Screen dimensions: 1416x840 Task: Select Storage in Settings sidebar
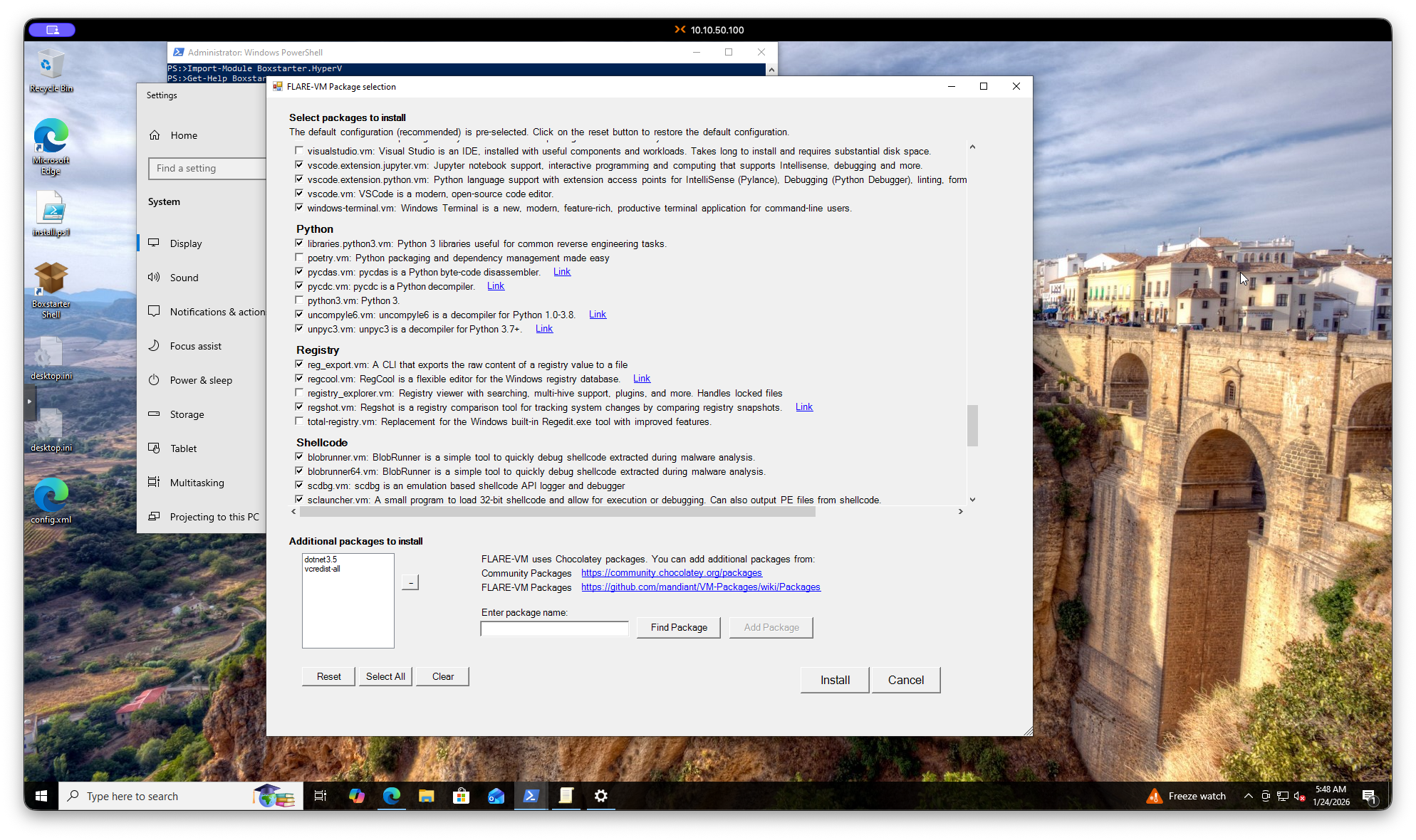[187, 414]
